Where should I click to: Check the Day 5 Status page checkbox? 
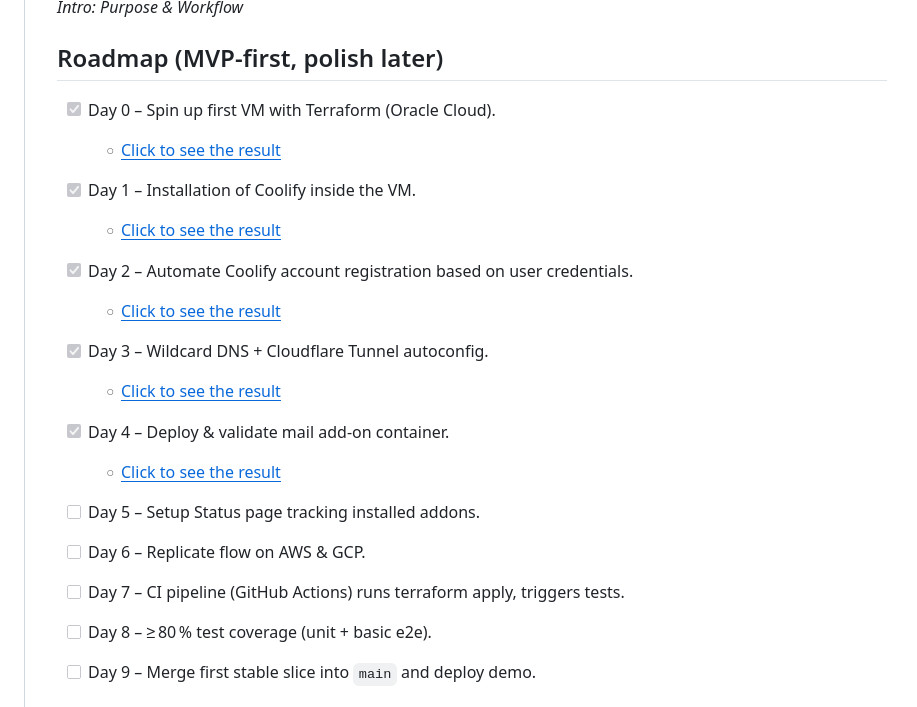74,512
